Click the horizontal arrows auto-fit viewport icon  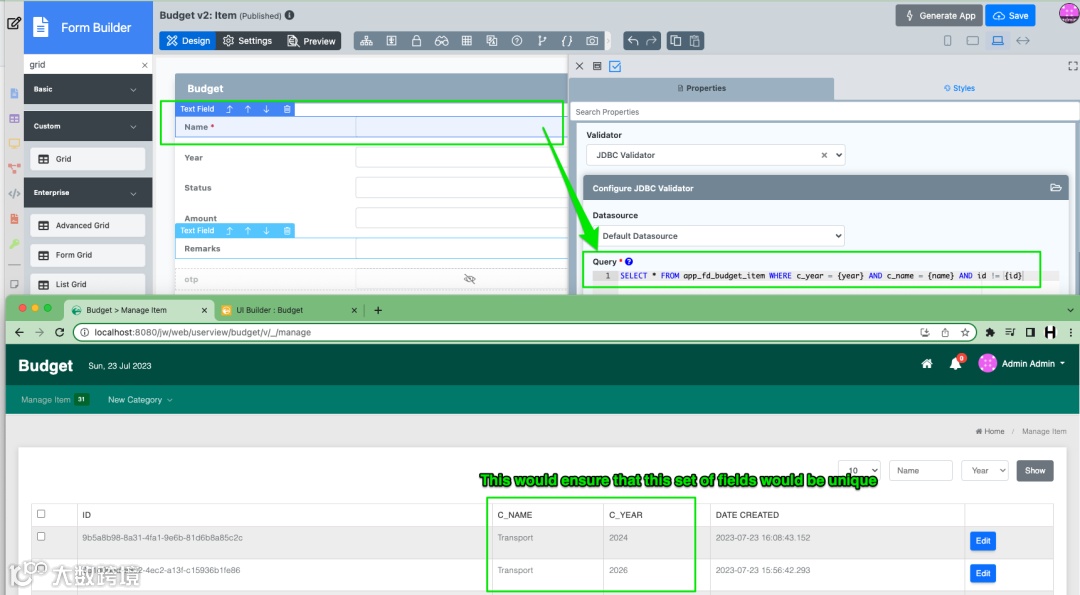(1023, 41)
